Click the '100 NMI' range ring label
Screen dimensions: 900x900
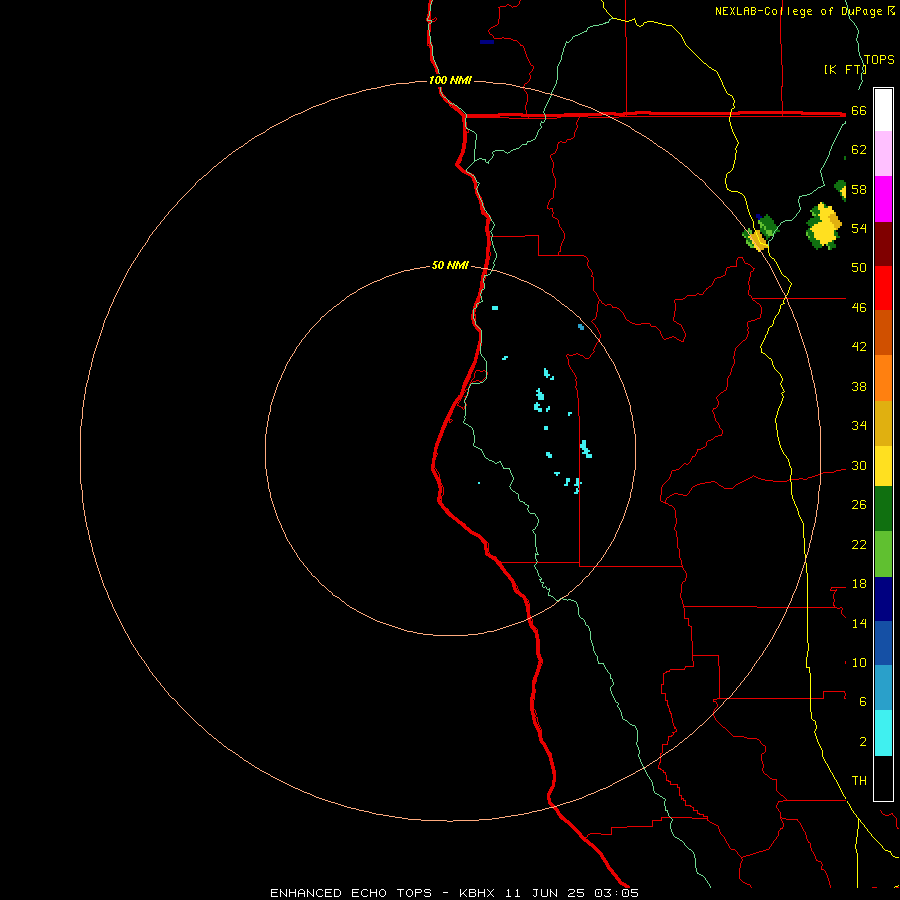pos(450,80)
